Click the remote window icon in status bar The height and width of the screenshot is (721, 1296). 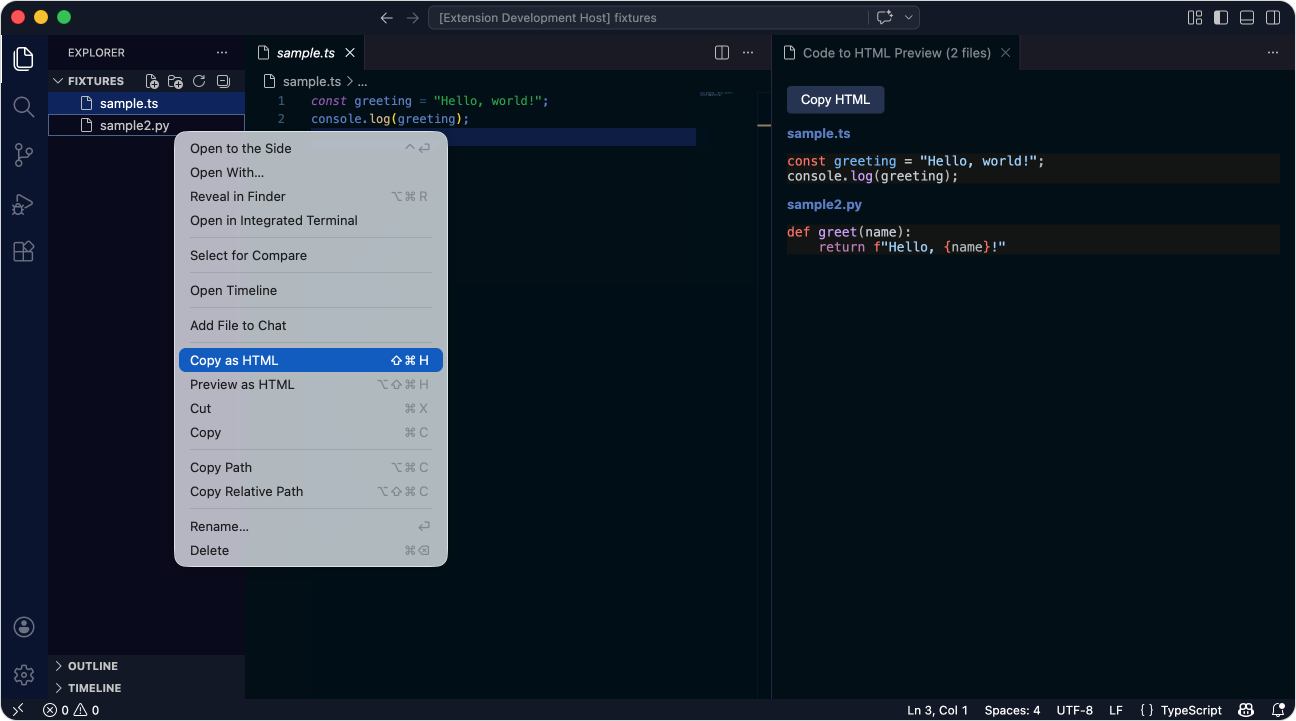18,710
